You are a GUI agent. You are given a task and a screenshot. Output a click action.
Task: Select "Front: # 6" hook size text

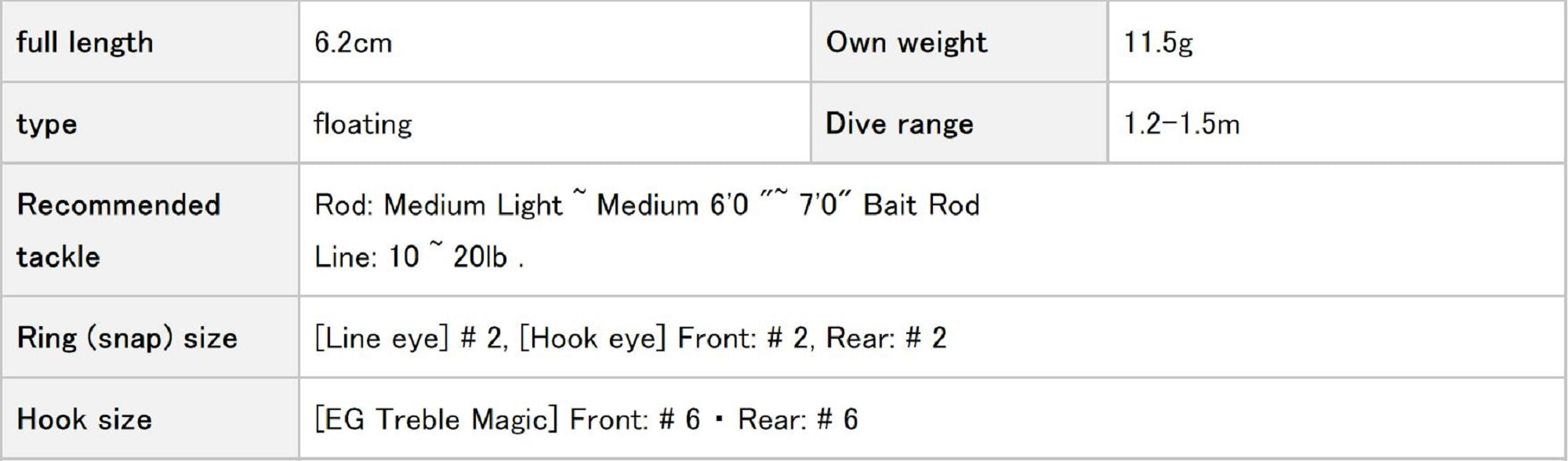634,419
